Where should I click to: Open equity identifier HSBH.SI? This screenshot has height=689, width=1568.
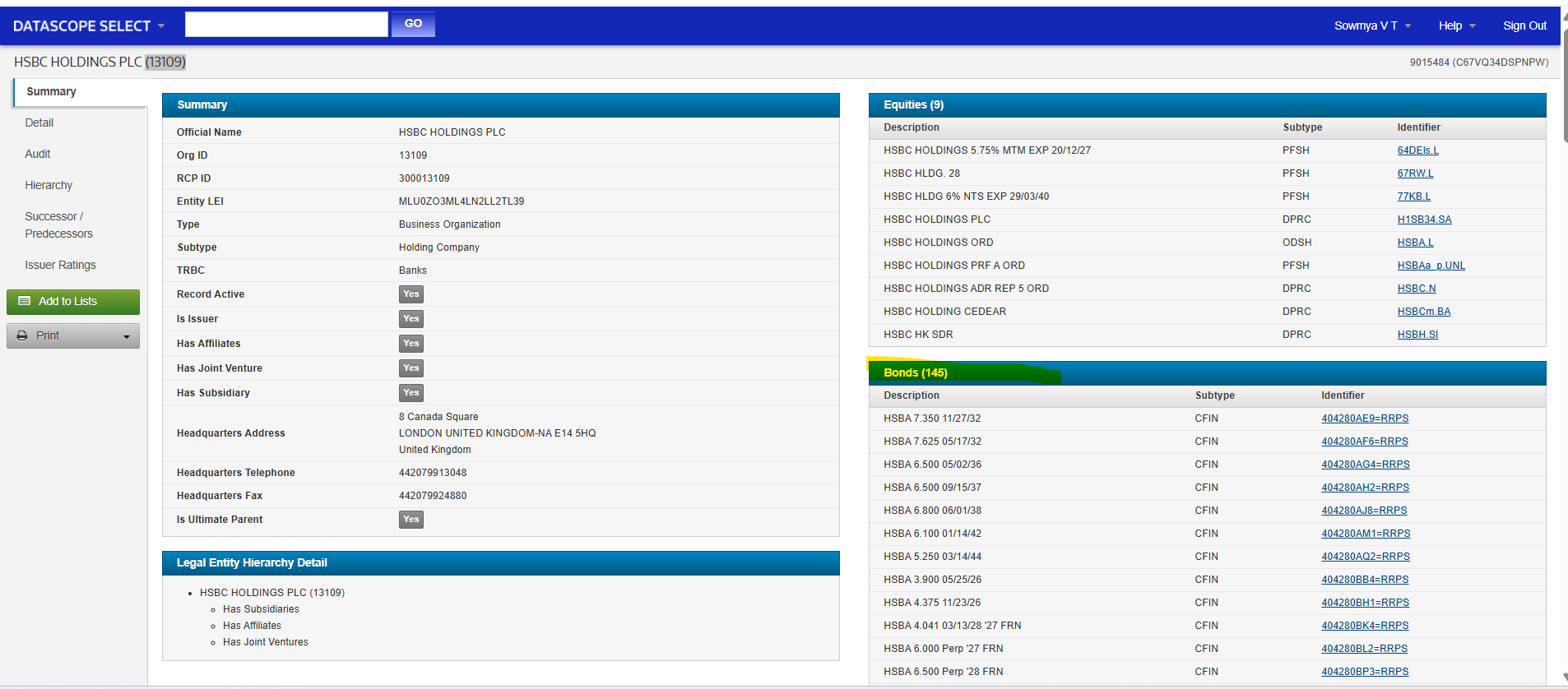pyautogui.click(x=1417, y=335)
